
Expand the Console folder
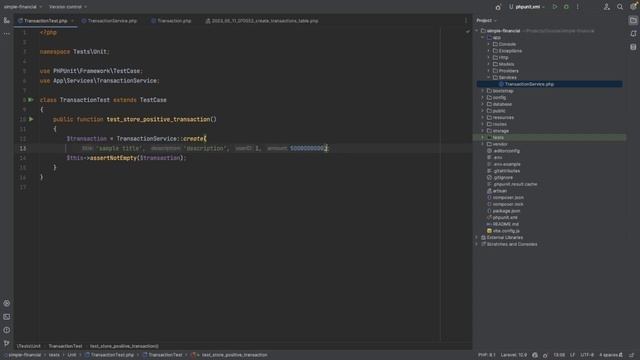[x=489, y=44]
